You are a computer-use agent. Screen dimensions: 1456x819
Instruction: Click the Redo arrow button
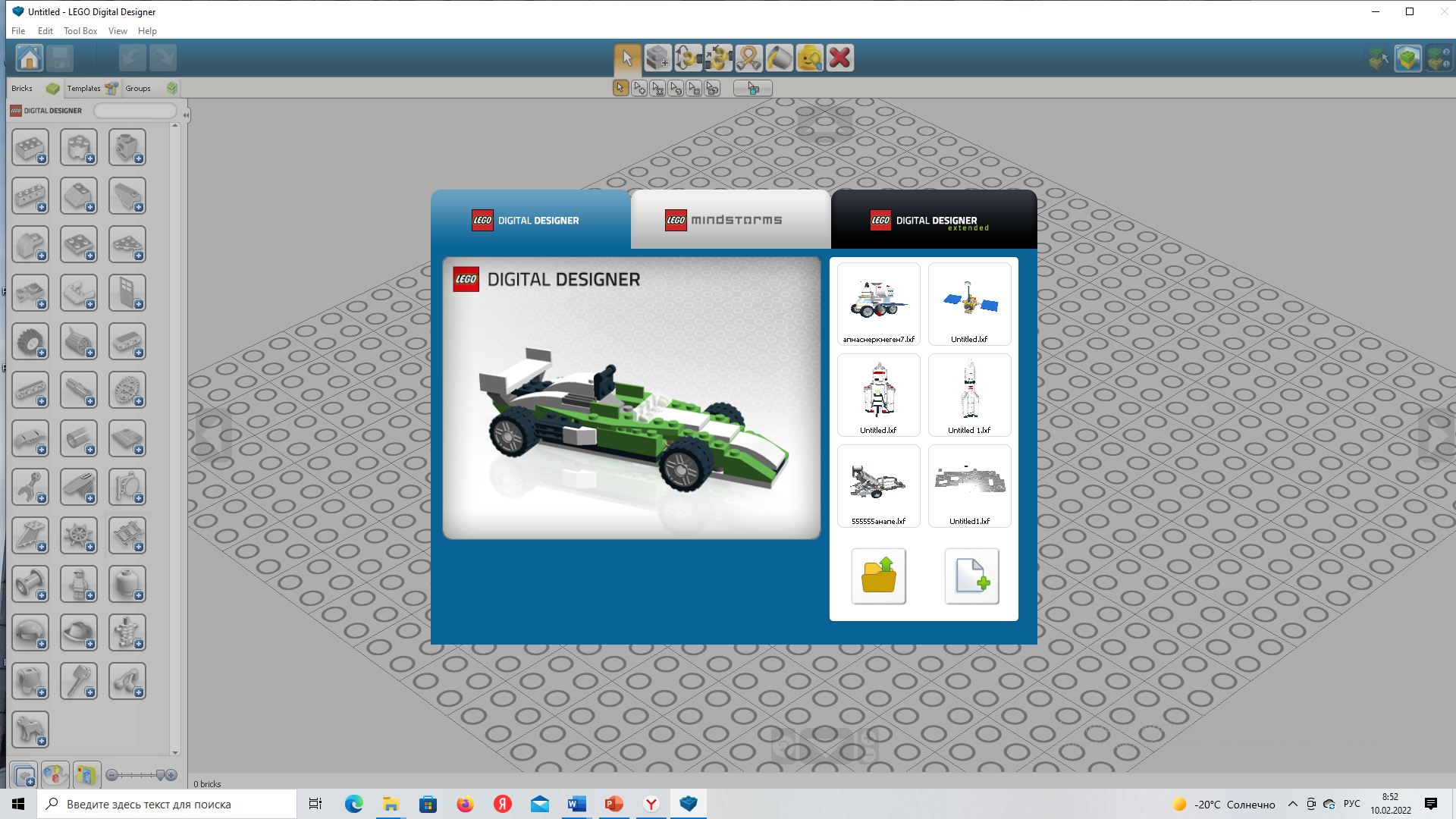click(162, 58)
